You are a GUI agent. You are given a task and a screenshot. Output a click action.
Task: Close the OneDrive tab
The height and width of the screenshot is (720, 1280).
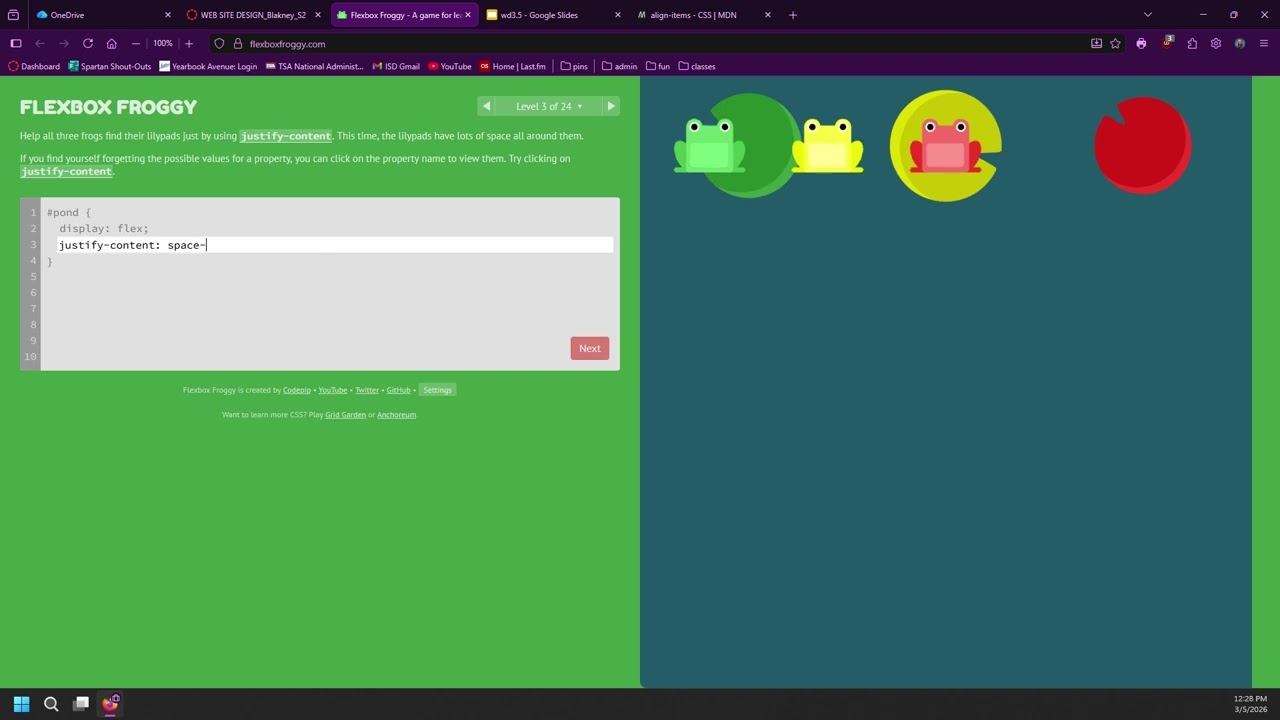(x=167, y=15)
